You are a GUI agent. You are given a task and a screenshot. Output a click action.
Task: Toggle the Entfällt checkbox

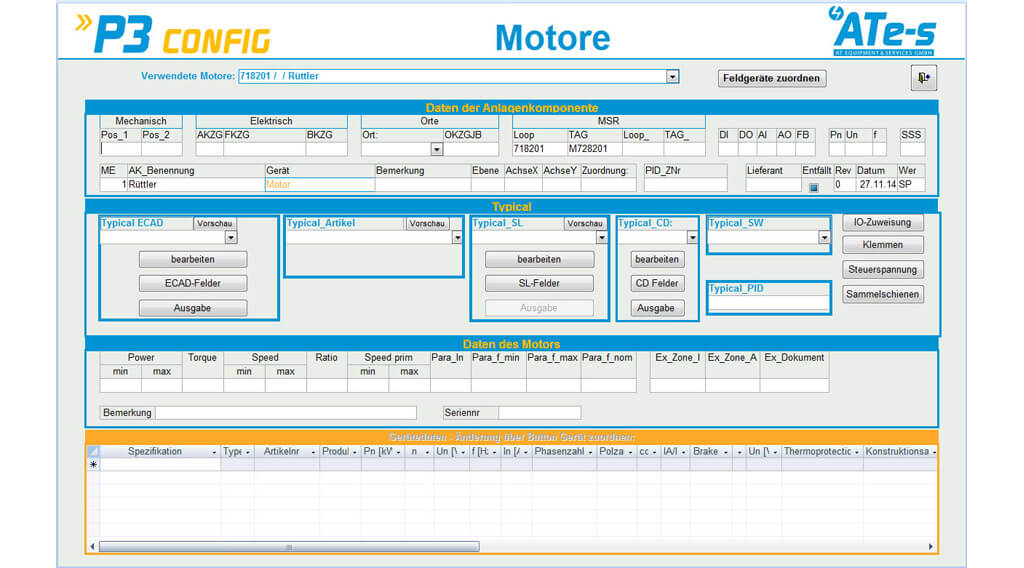813,186
